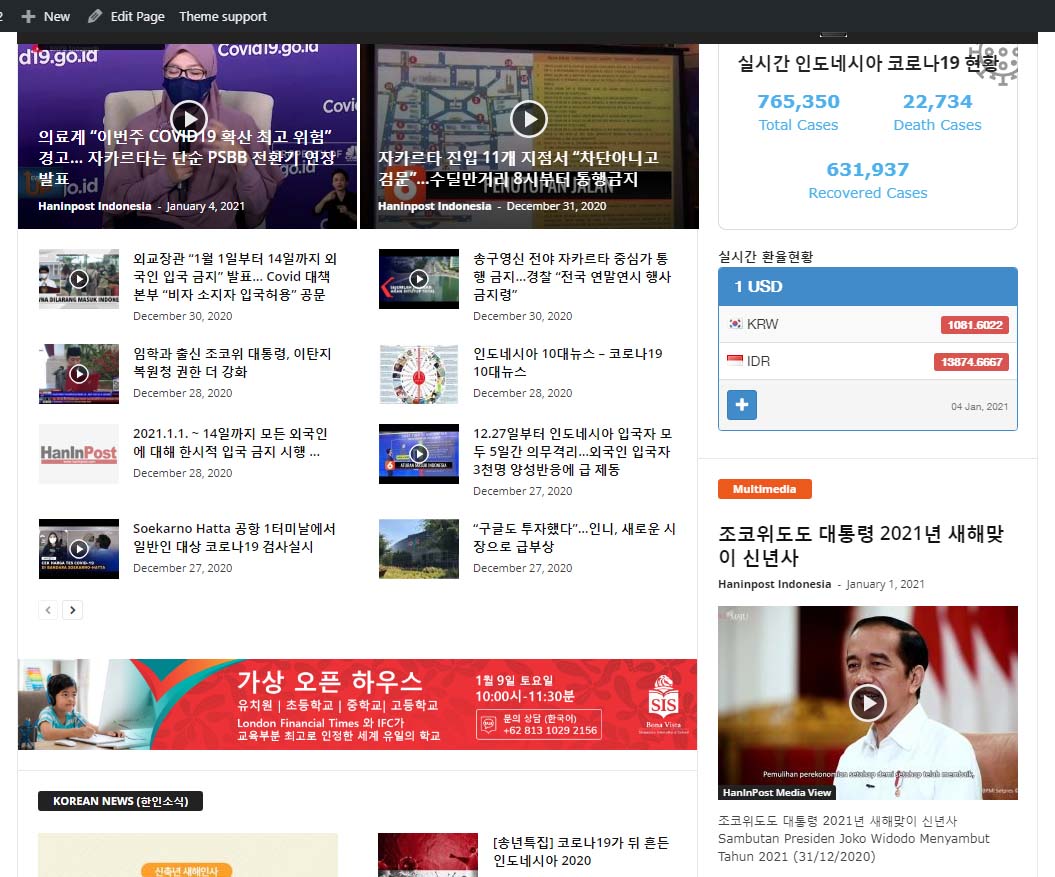Play the Jakarta checkpoint featured video
The height and width of the screenshot is (877, 1055).
pos(529,119)
